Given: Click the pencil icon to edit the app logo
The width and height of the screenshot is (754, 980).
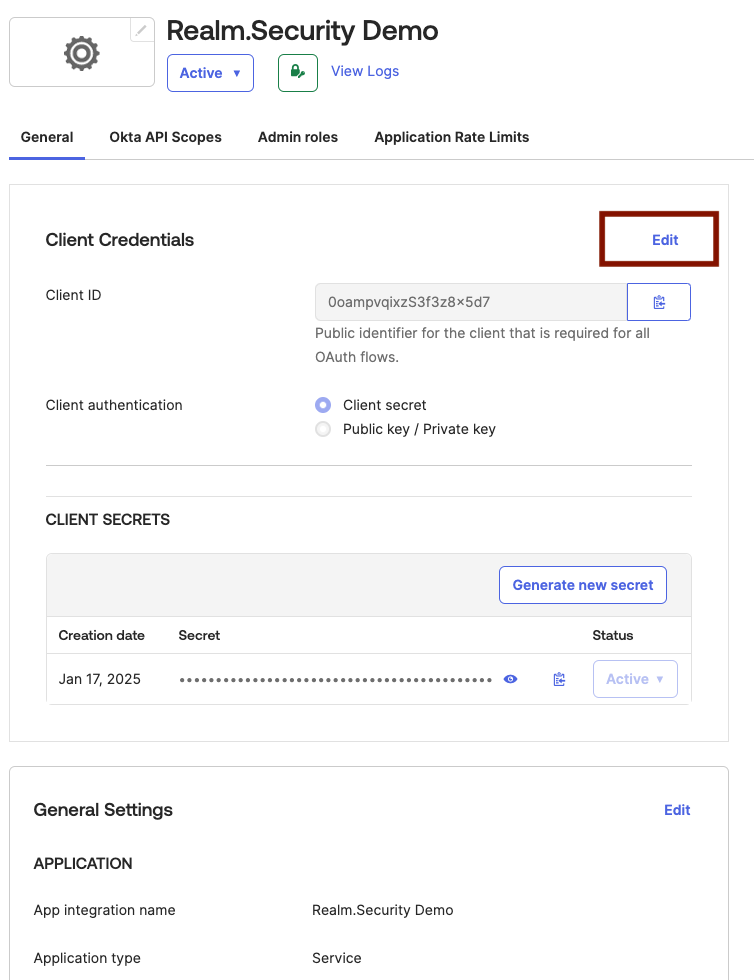Looking at the screenshot, I should (140, 29).
